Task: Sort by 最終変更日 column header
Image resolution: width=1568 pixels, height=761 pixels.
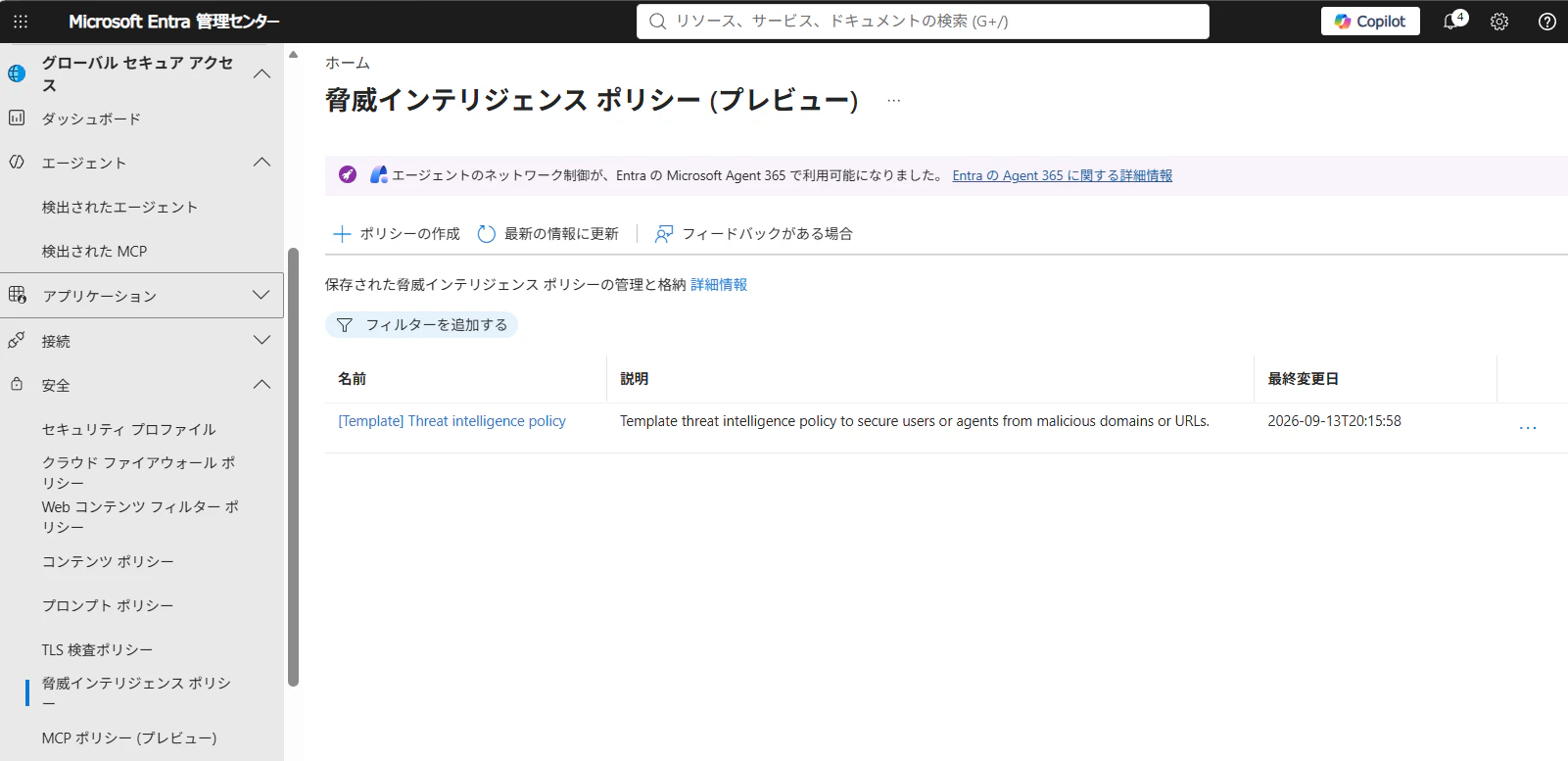Action: click(1304, 379)
